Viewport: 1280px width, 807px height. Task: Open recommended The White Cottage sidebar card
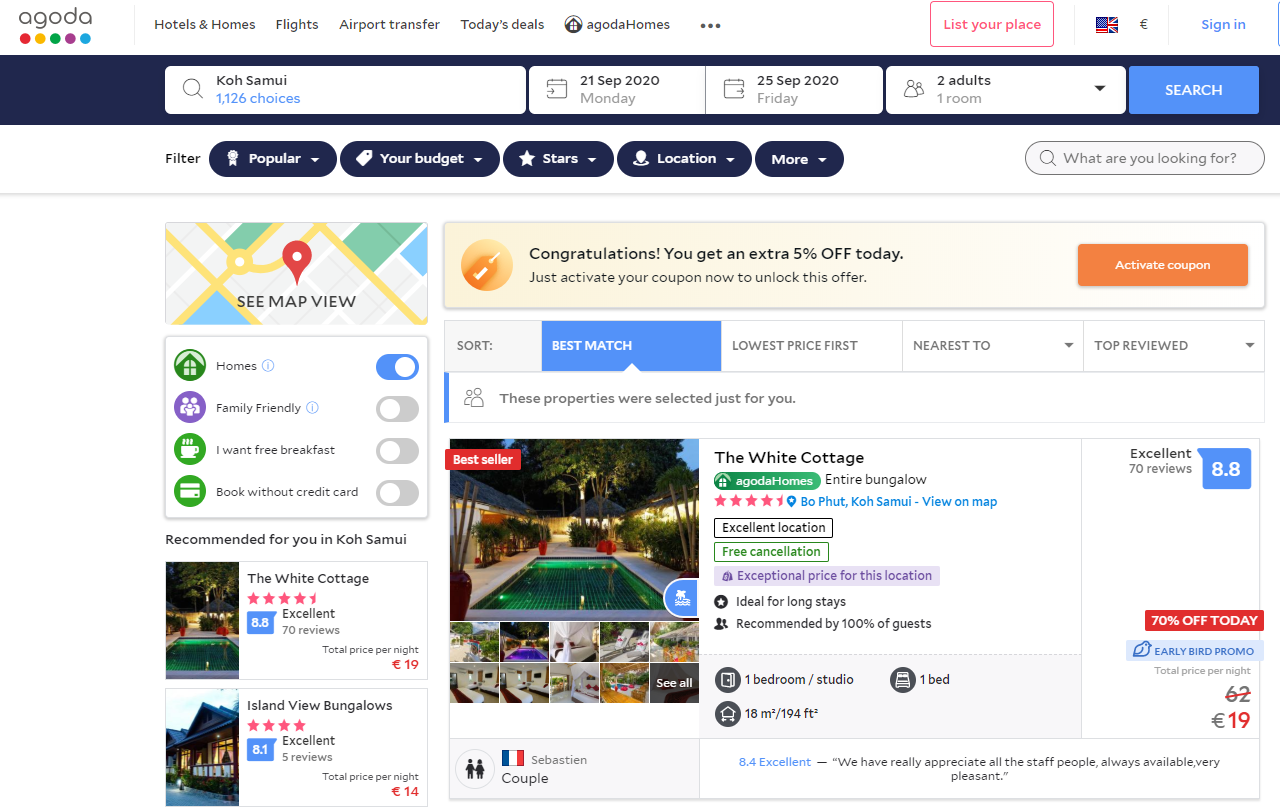tap(296, 621)
